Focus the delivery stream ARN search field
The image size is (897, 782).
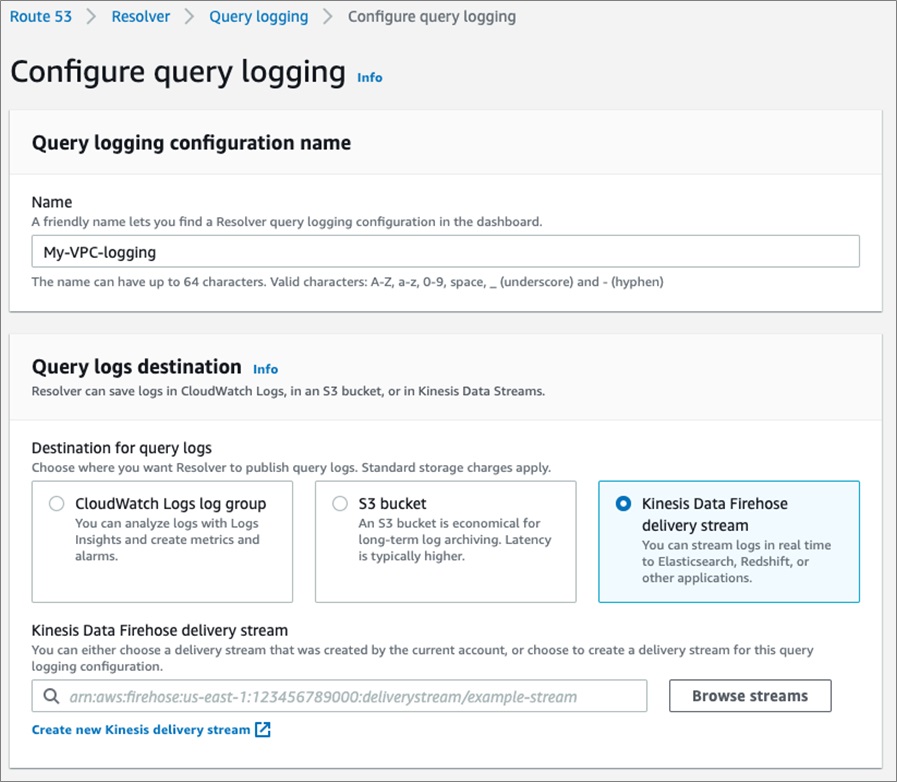(339, 696)
